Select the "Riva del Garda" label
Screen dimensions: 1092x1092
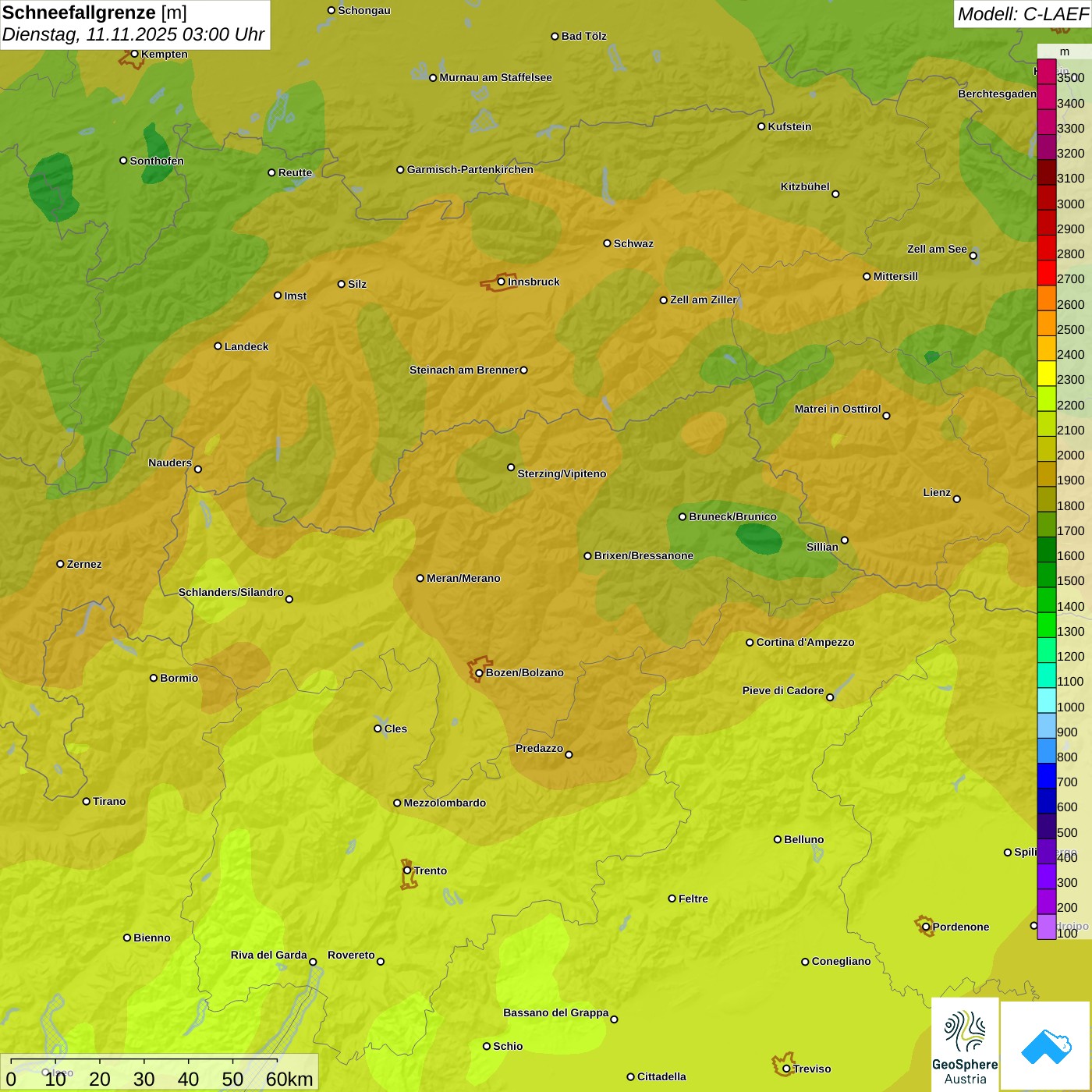269,955
